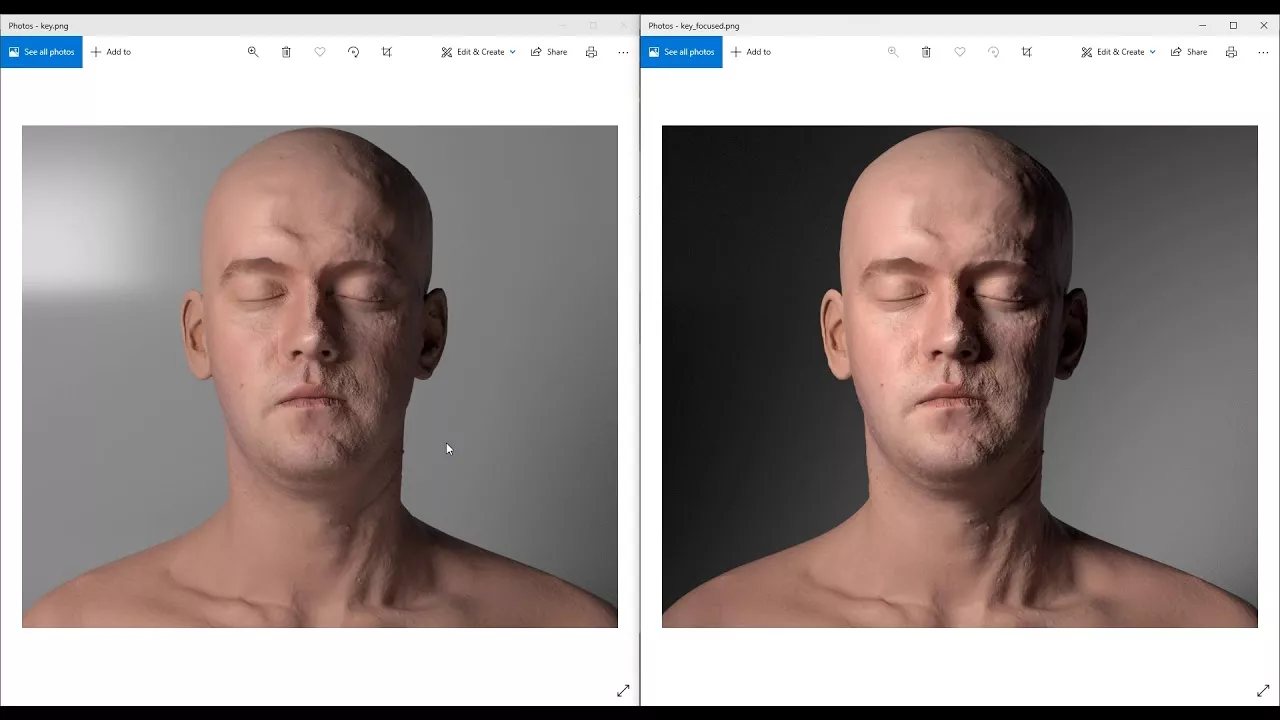Open the more options ellipsis in key_focused.png window
Screen dimensions: 1280x720
click(1263, 52)
